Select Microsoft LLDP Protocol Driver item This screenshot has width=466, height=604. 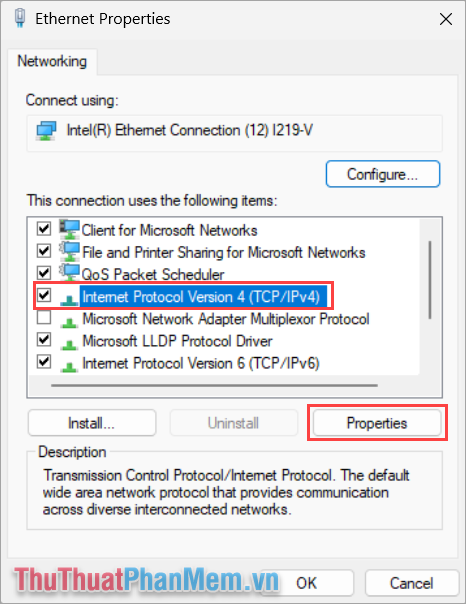[x=178, y=341]
